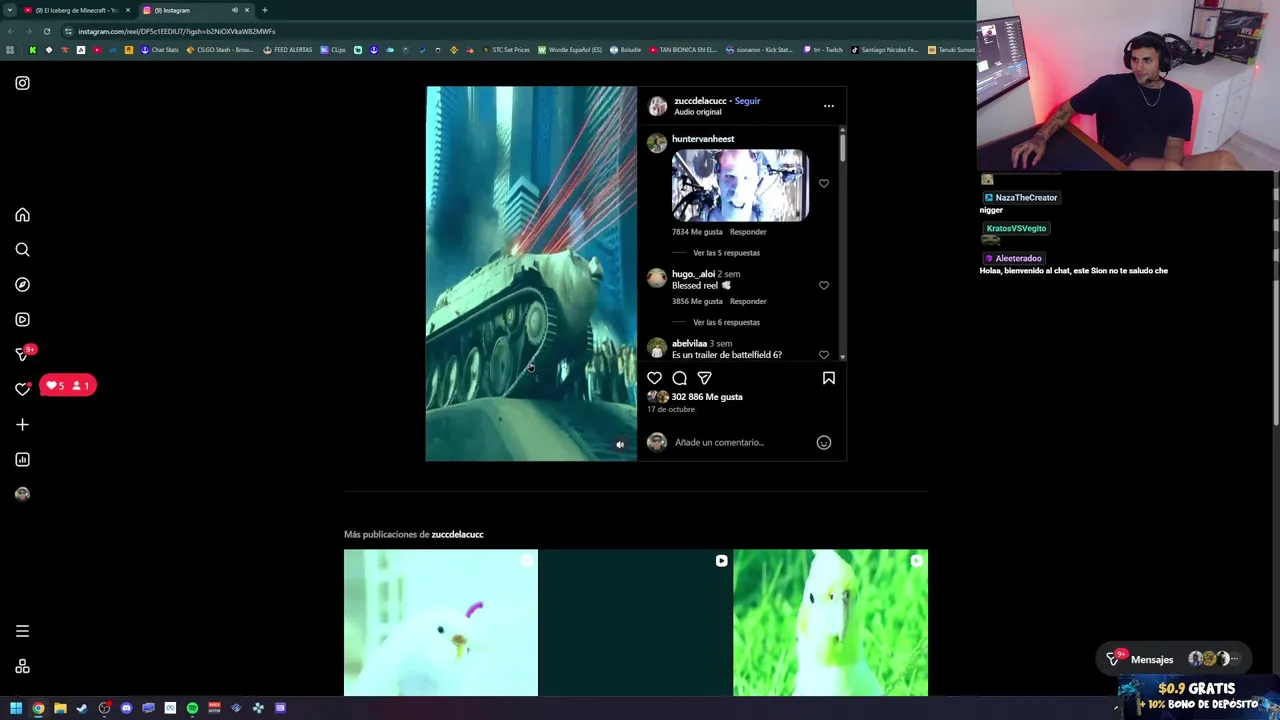Open the Instagram logo home link
Screen dimensions: 1280x720
point(22,83)
